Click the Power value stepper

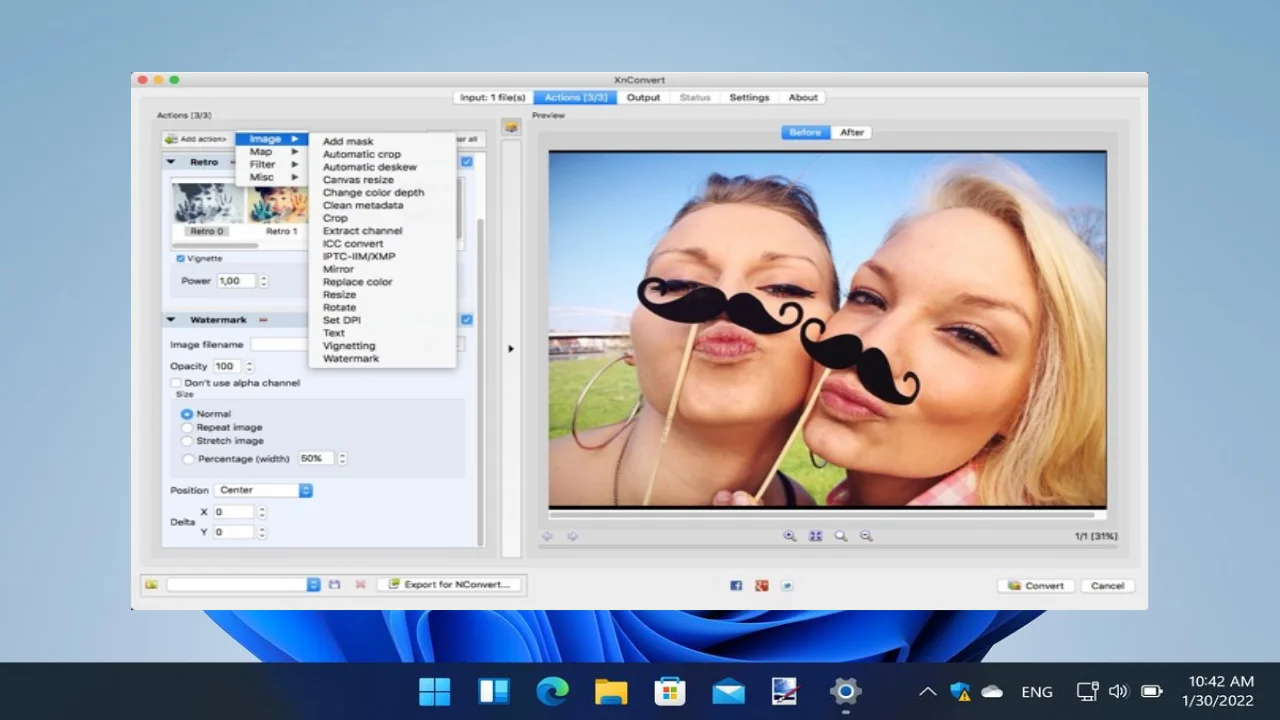tap(263, 281)
